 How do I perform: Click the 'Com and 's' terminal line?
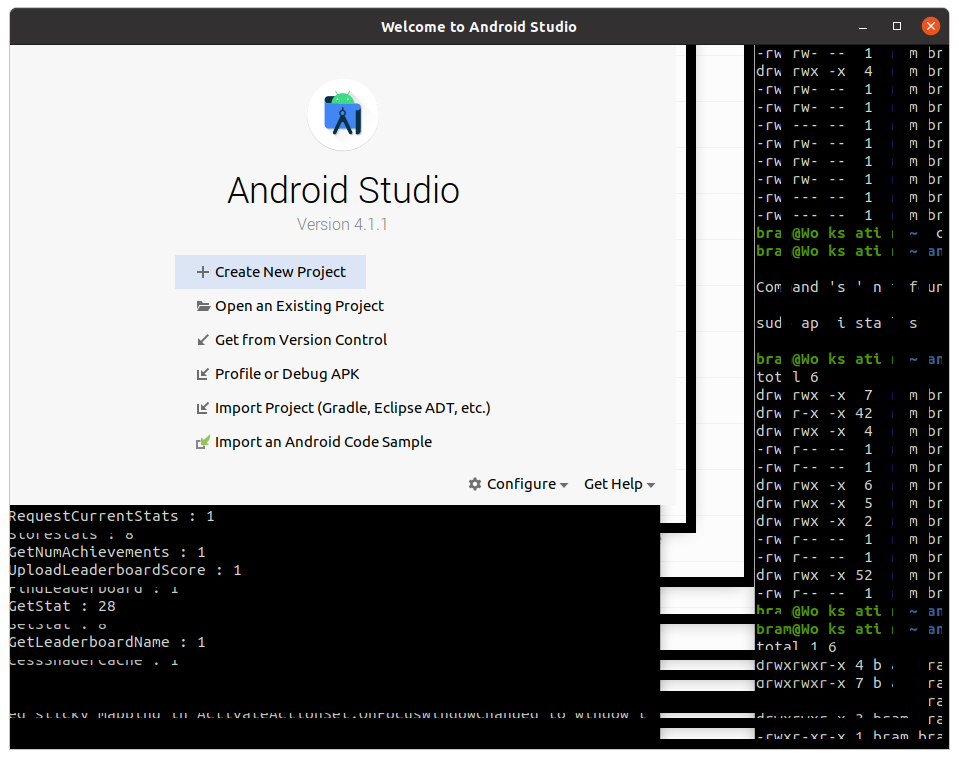coord(850,287)
